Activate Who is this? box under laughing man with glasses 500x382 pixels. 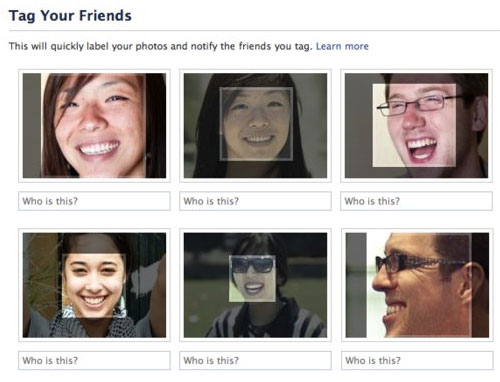(x=416, y=201)
